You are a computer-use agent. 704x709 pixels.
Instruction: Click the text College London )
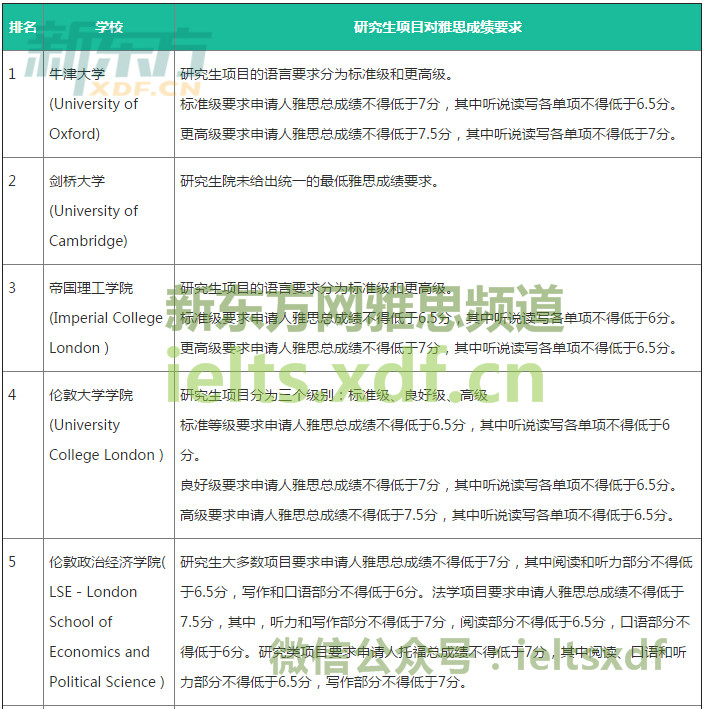point(106,454)
